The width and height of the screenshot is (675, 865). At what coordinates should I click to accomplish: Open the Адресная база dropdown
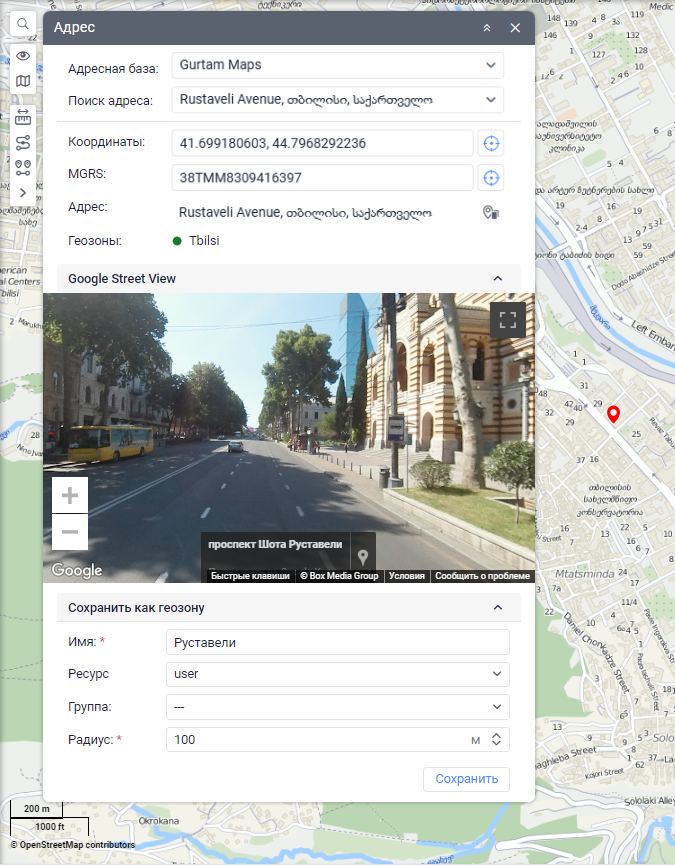[337, 65]
